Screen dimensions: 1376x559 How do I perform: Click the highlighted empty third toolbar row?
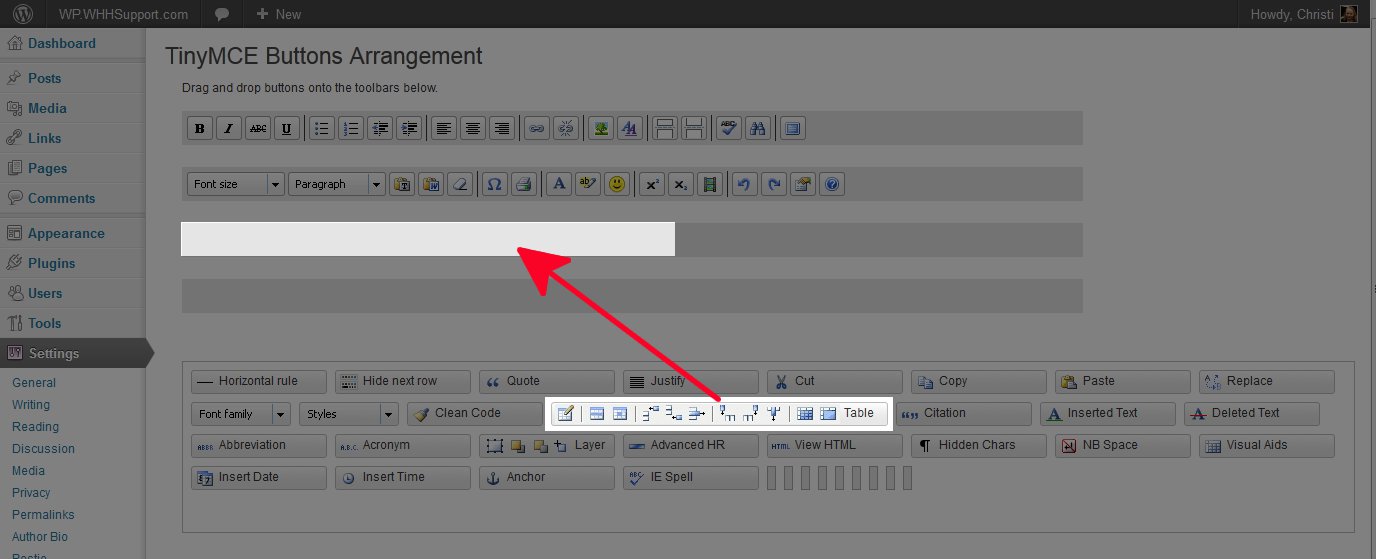pyautogui.click(x=427, y=240)
